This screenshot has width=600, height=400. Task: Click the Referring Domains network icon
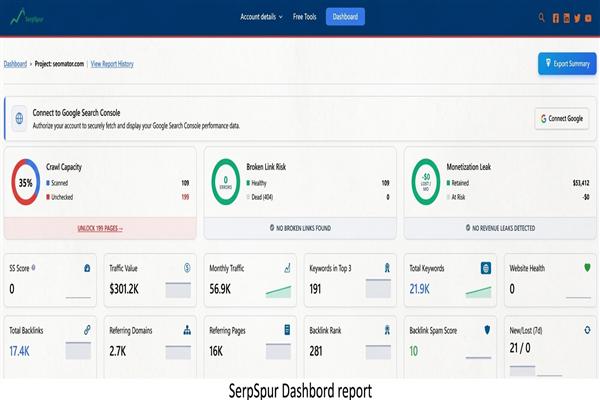[187, 330]
